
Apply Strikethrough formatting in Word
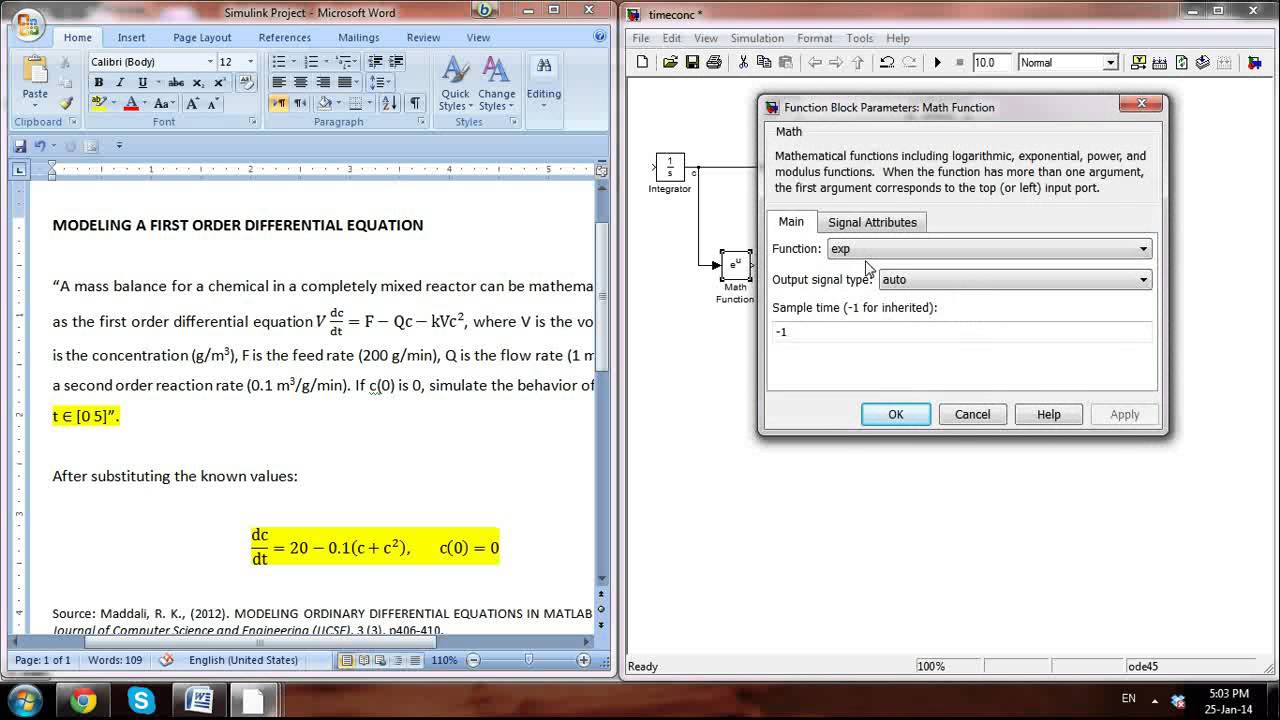pos(176,83)
